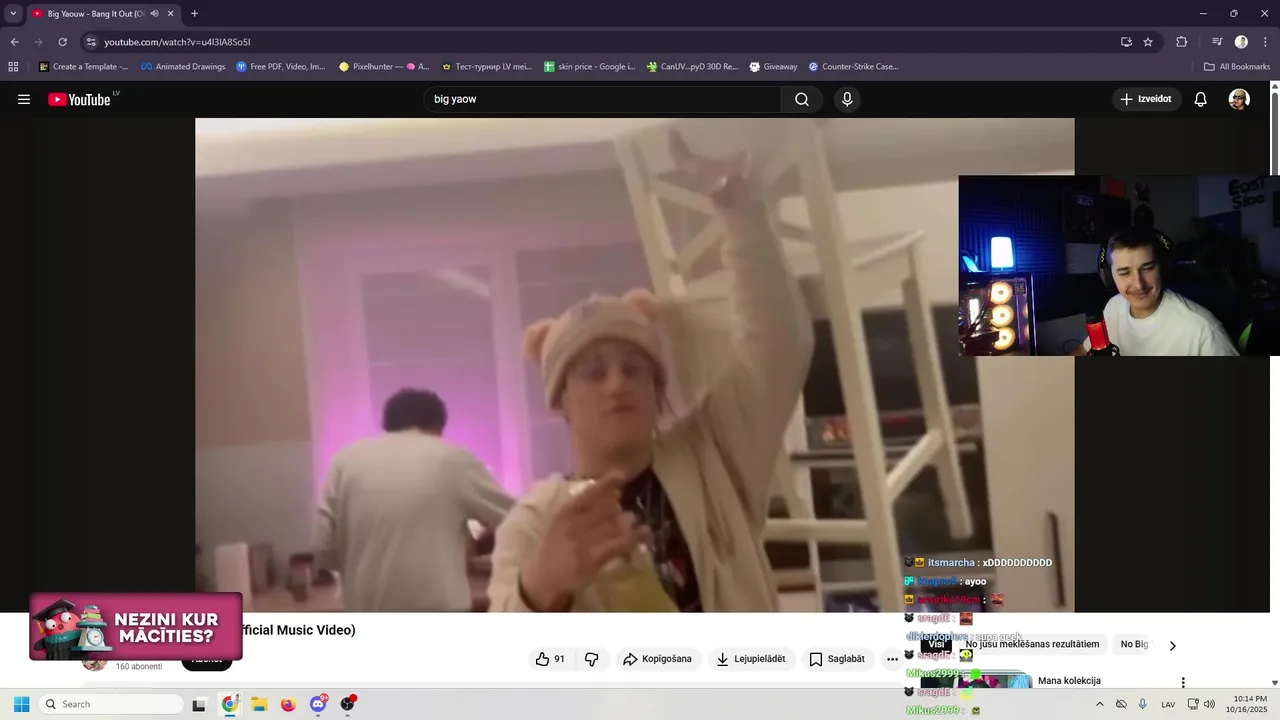This screenshot has width=1280, height=720.
Task: Click the URL address bar text
Action: [177, 42]
